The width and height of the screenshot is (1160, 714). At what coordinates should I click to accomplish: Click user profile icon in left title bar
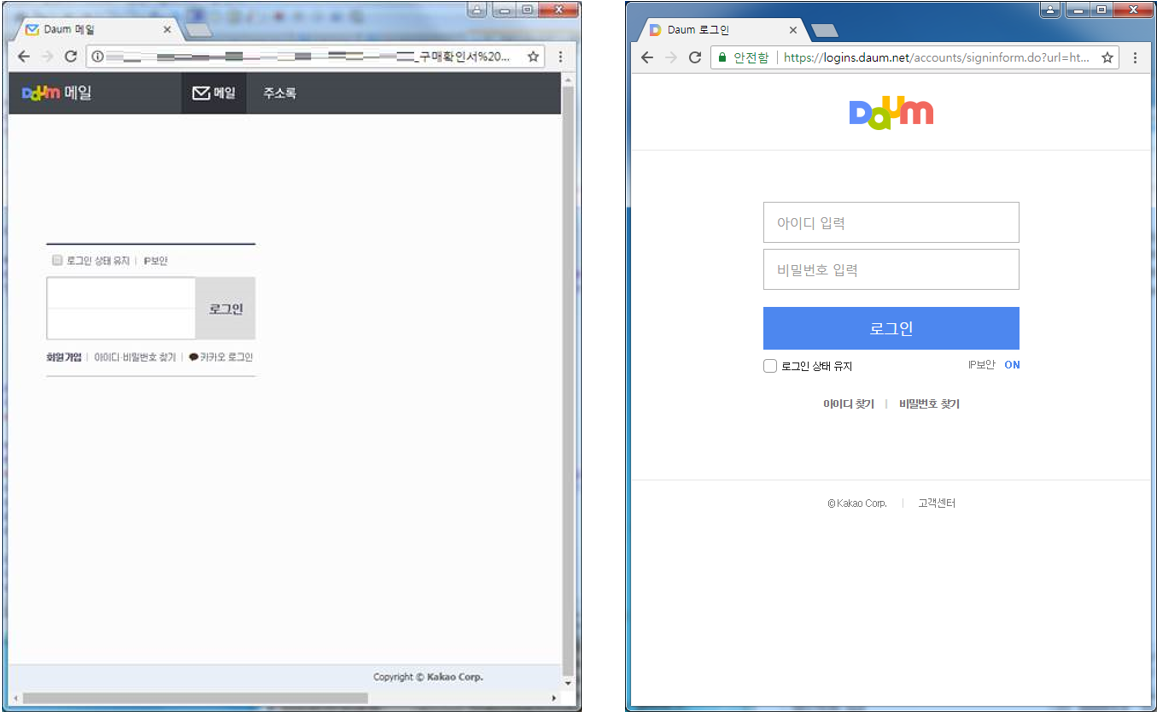[x=477, y=10]
